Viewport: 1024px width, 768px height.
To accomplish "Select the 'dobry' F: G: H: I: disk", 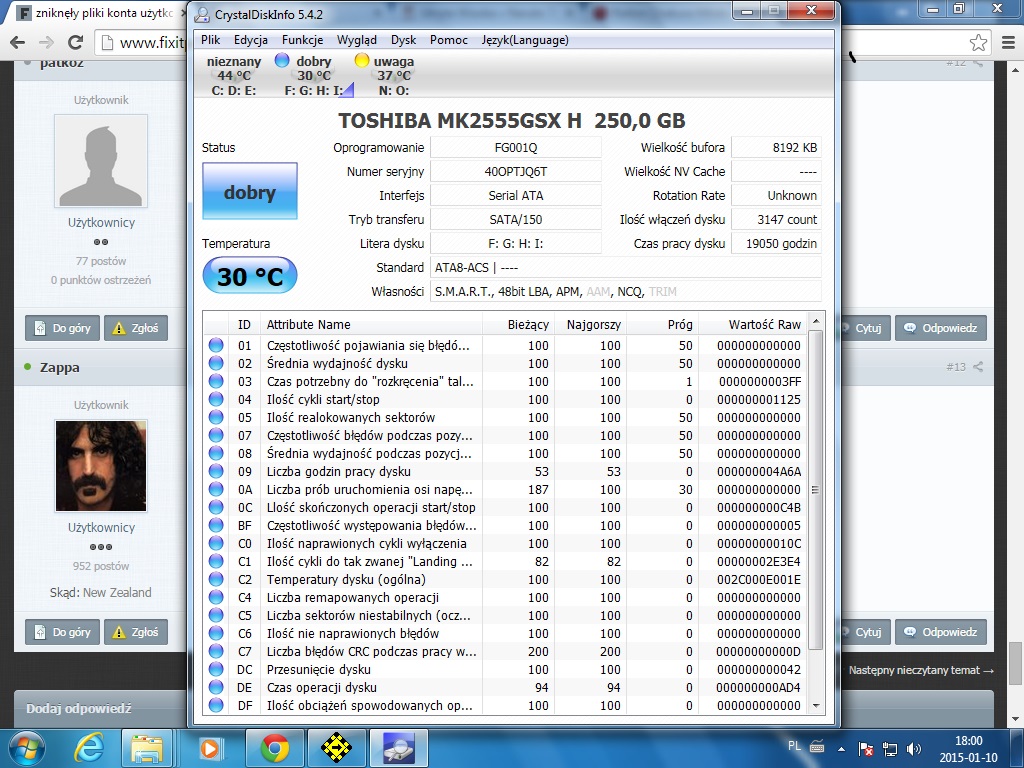I will pyautogui.click(x=314, y=75).
